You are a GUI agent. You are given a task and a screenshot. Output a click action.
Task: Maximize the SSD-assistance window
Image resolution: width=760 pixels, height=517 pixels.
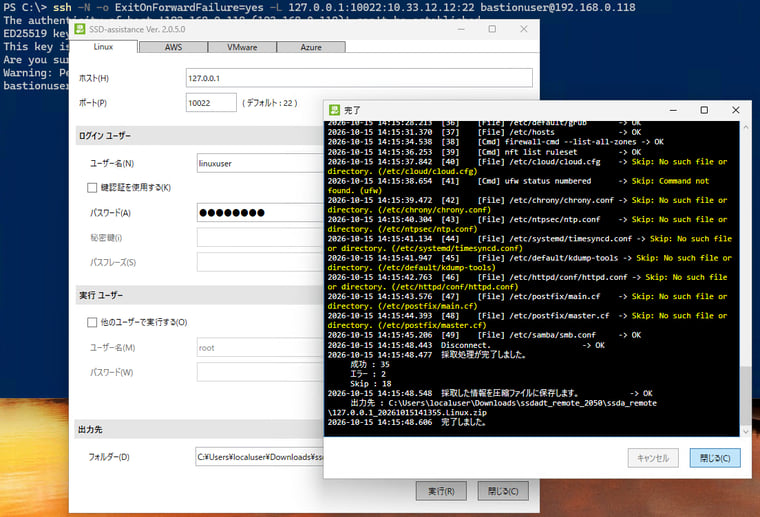coord(492,29)
